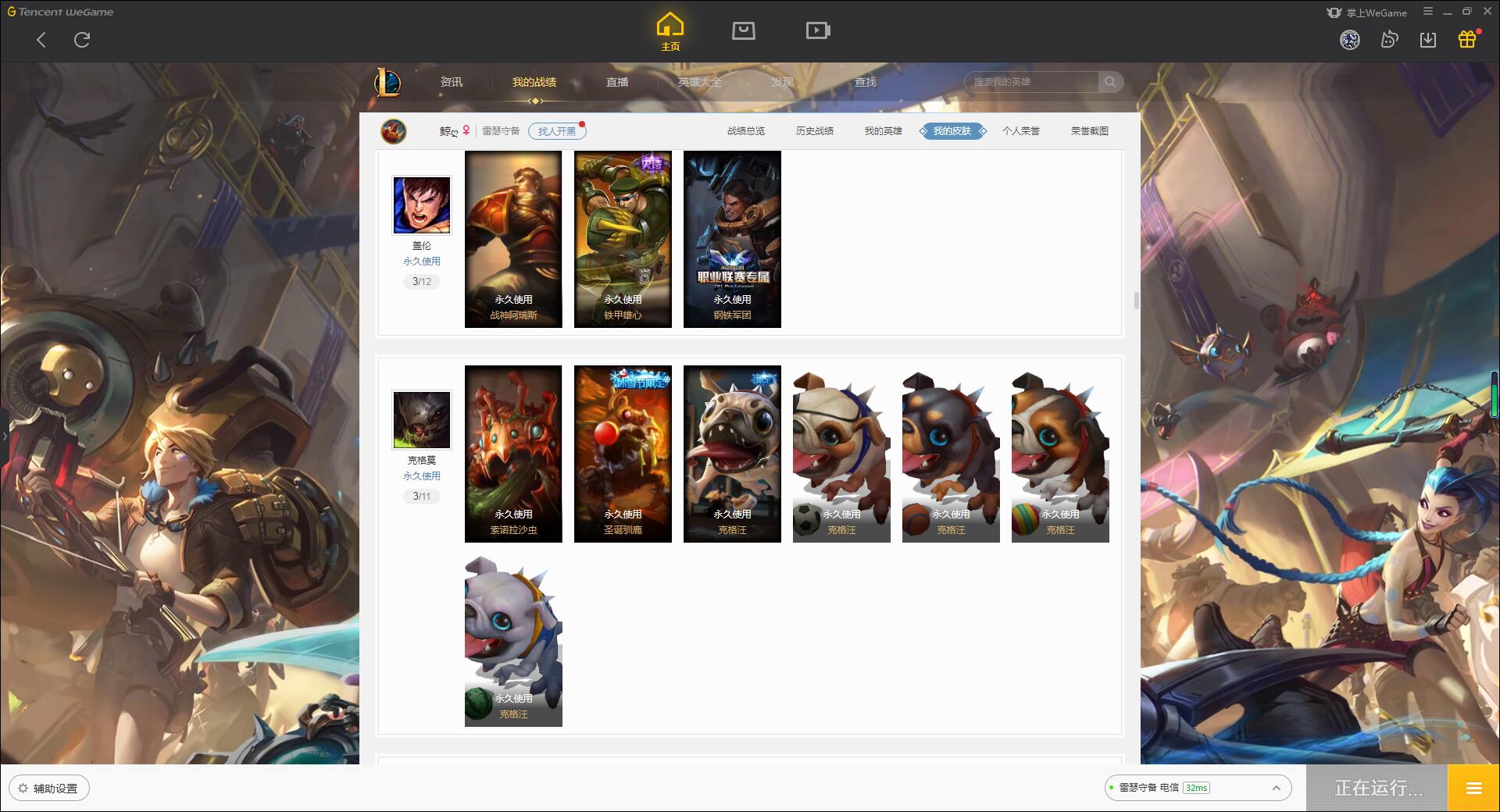Refresh the page with the reload icon
The height and width of the screenshot is (812, 1500).
point(82,40)
